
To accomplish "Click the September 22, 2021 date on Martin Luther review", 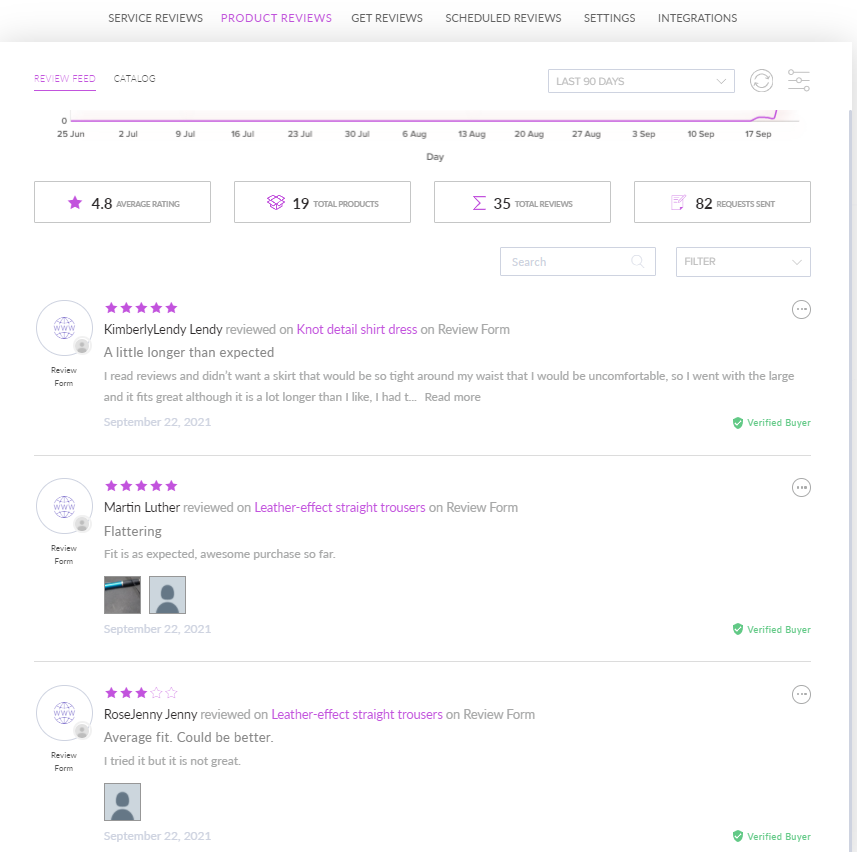I will click(x=157, y=629).
